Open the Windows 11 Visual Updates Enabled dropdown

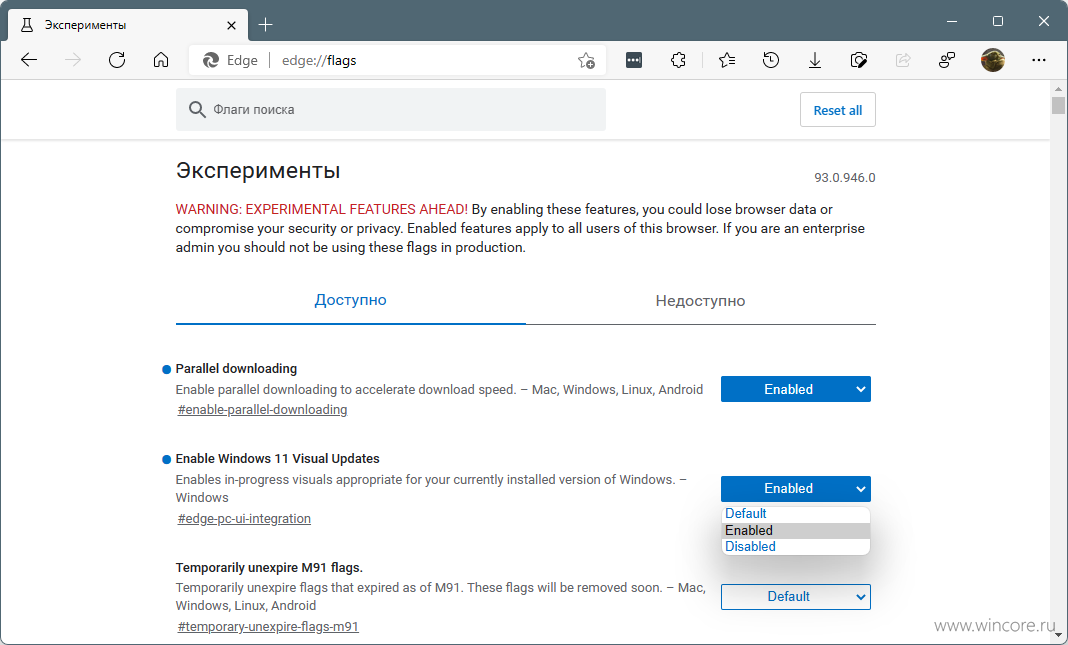click(796, 489)
